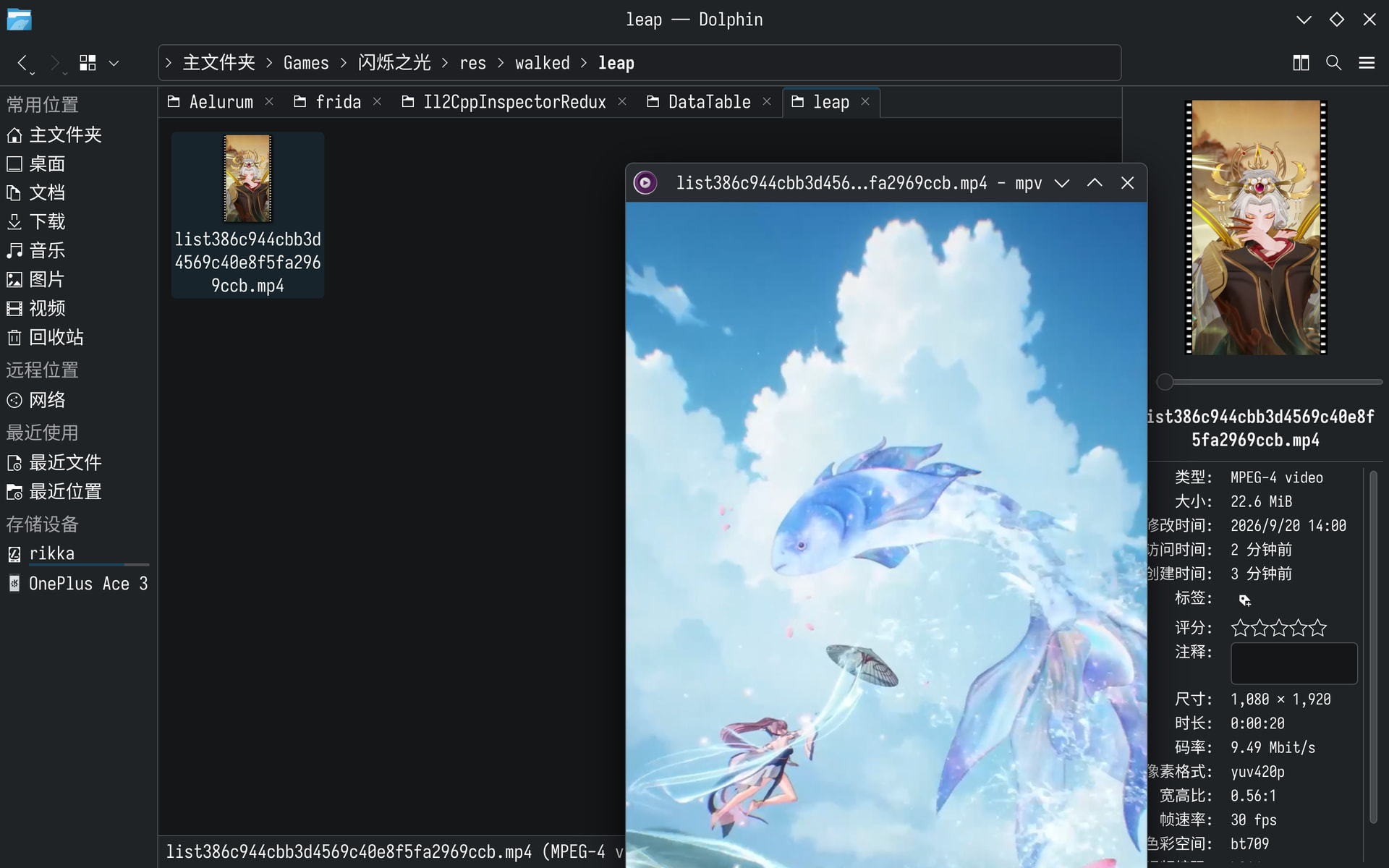Image resolution: width=1389 pixels, height=868 pixels.
Task: Click the 注释 comment text field
Action: point(1294,663)
